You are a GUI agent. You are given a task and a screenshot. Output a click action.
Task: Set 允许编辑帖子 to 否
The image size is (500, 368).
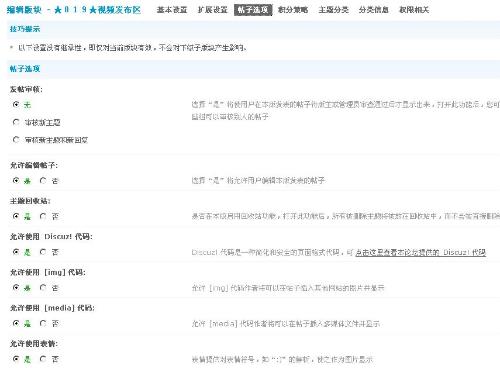click(x=43, y=181)
